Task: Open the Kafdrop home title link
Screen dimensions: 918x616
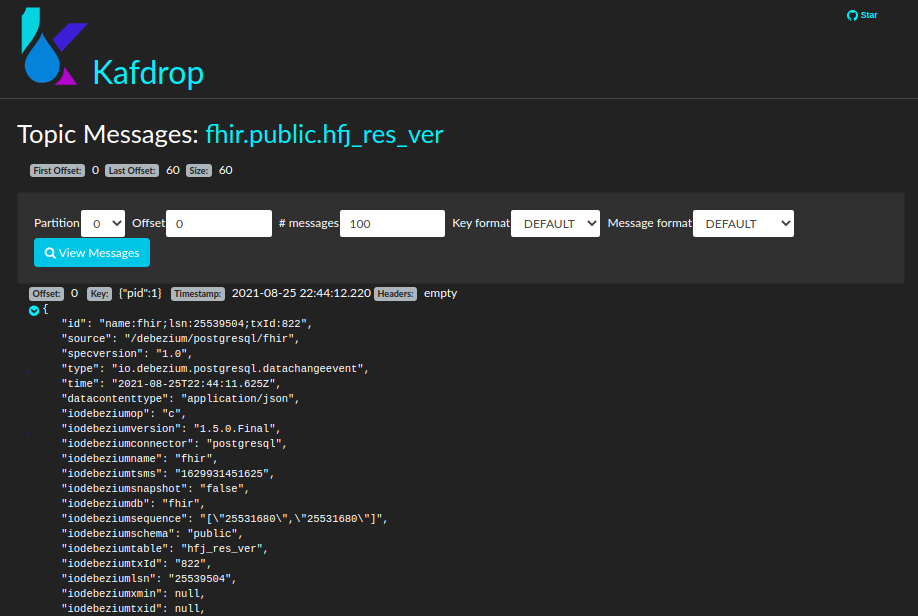Action: (148, 73)
